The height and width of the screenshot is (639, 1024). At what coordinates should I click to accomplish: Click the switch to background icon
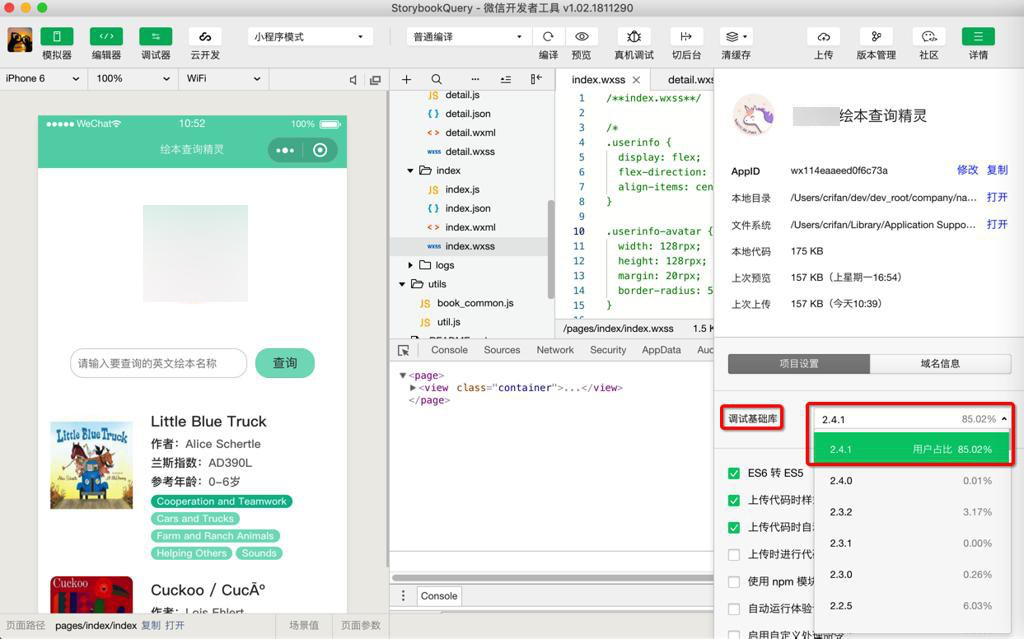point(686,37)
